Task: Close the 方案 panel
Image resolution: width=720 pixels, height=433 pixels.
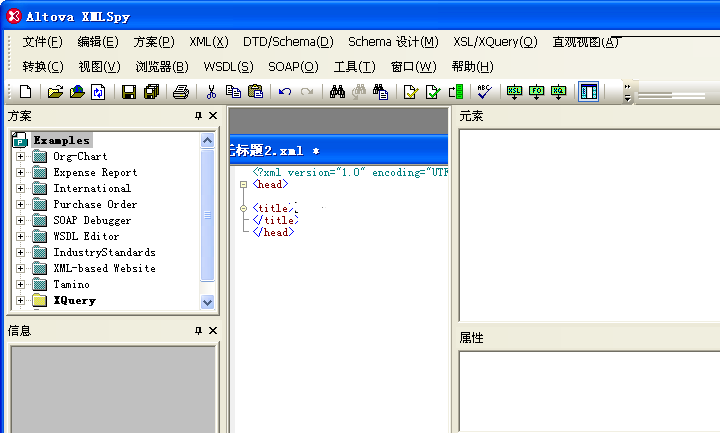Action: [x=213, y=116]
